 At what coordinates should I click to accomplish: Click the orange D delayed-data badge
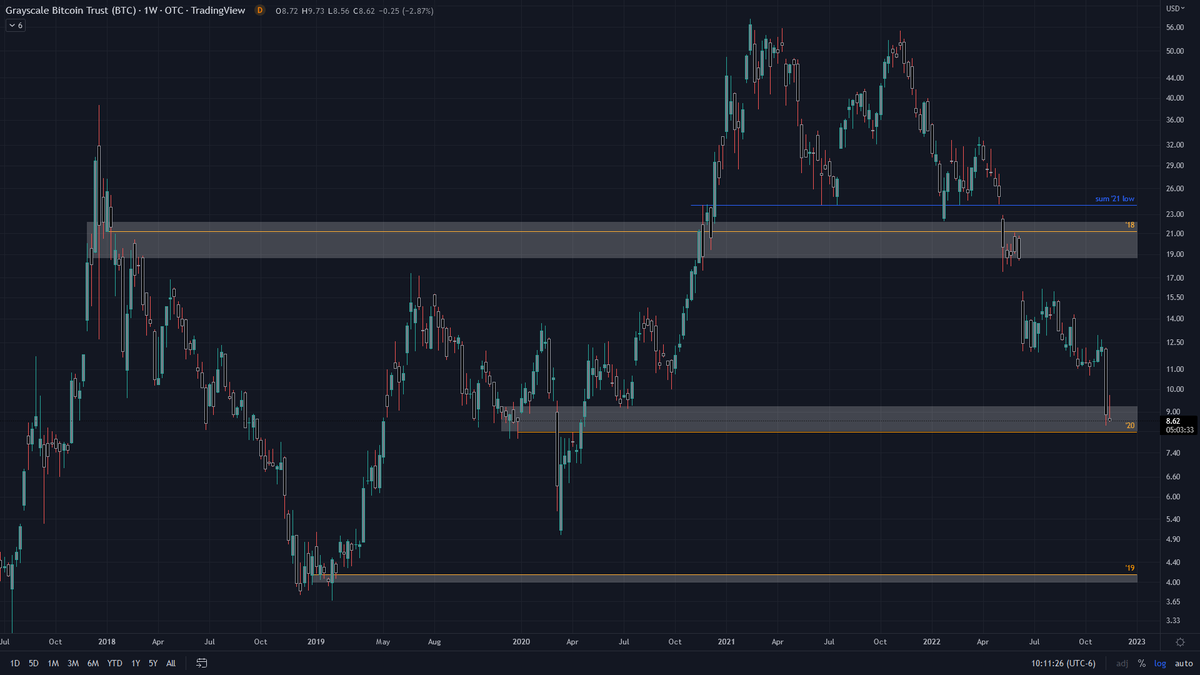[x=260, y=10]
